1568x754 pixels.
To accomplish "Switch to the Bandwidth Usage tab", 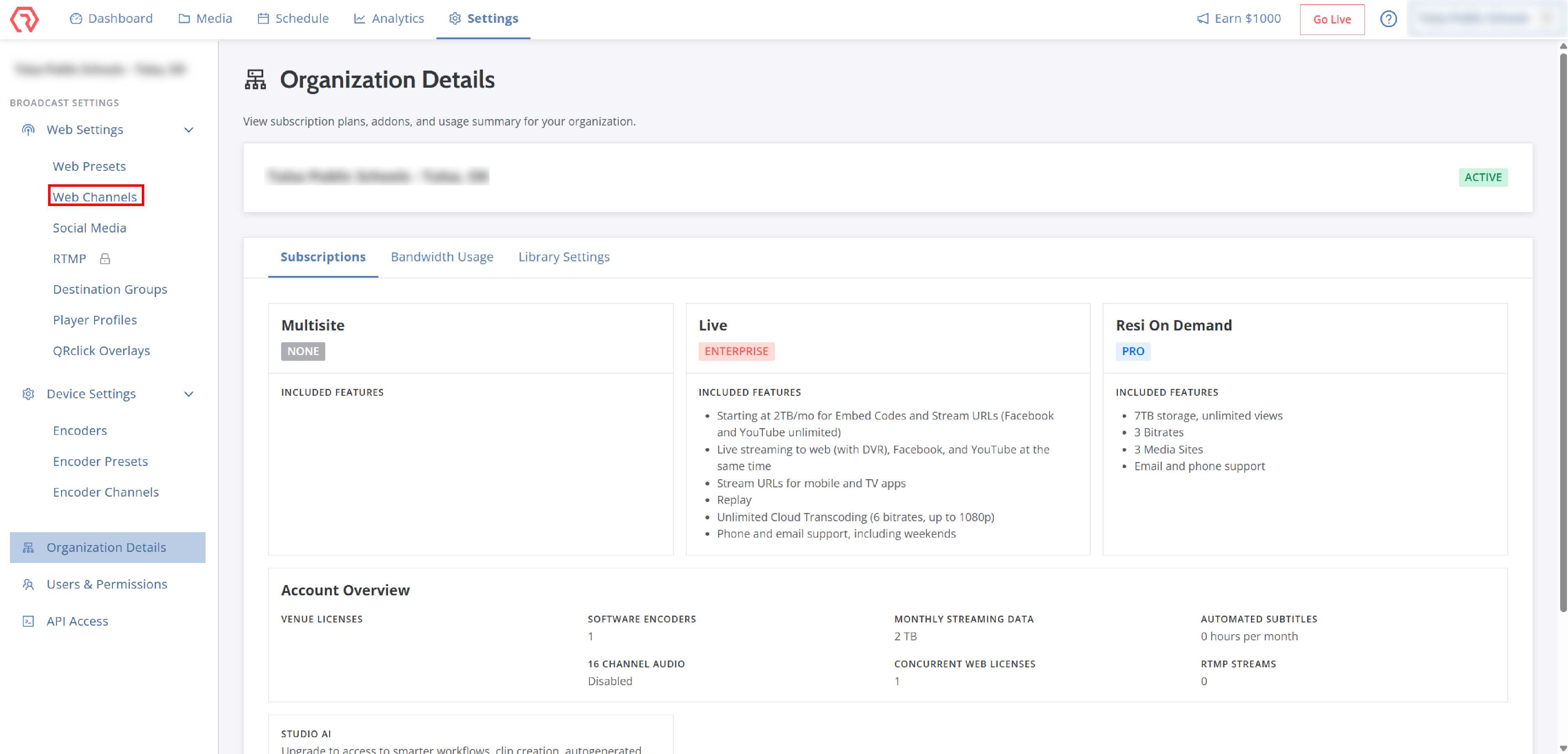I will tap(442, 257).
